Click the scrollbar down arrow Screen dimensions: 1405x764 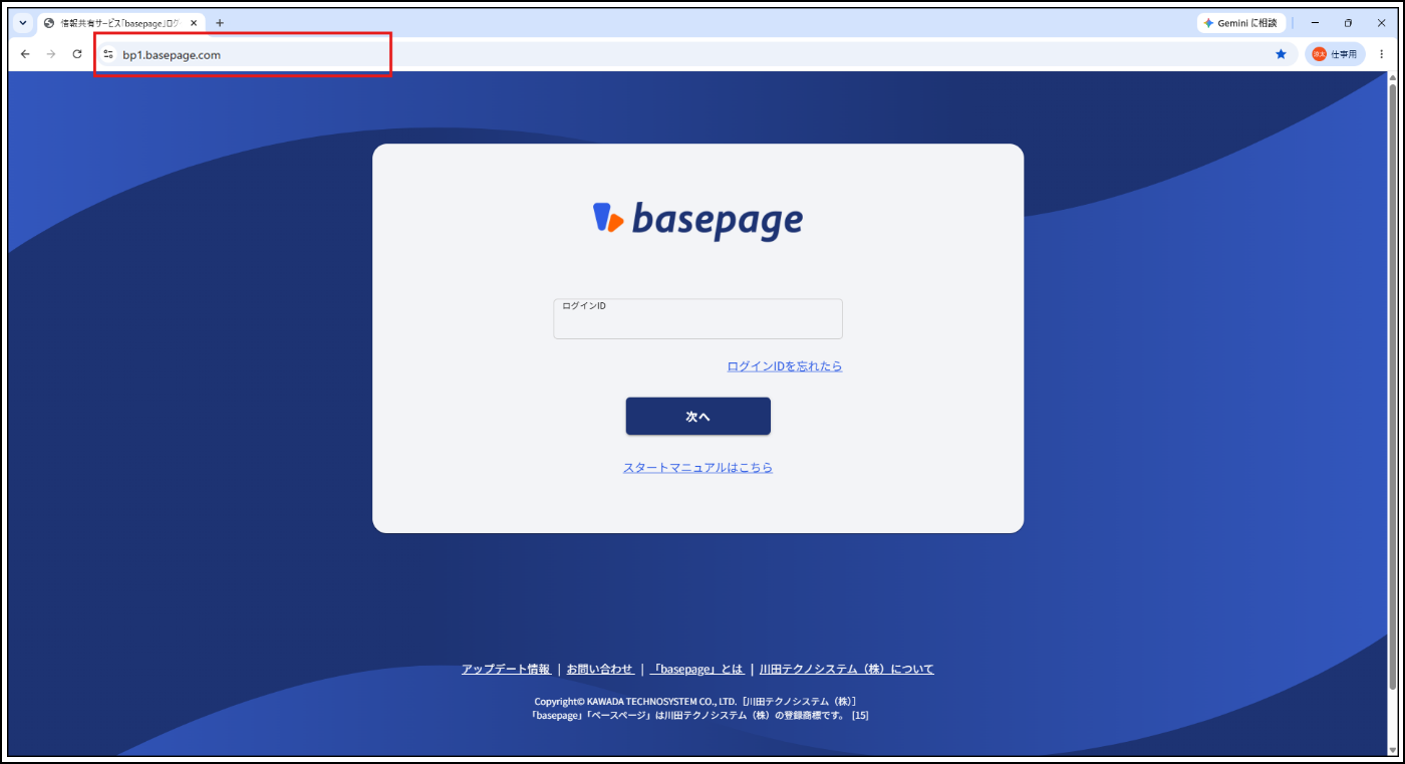1392,749
